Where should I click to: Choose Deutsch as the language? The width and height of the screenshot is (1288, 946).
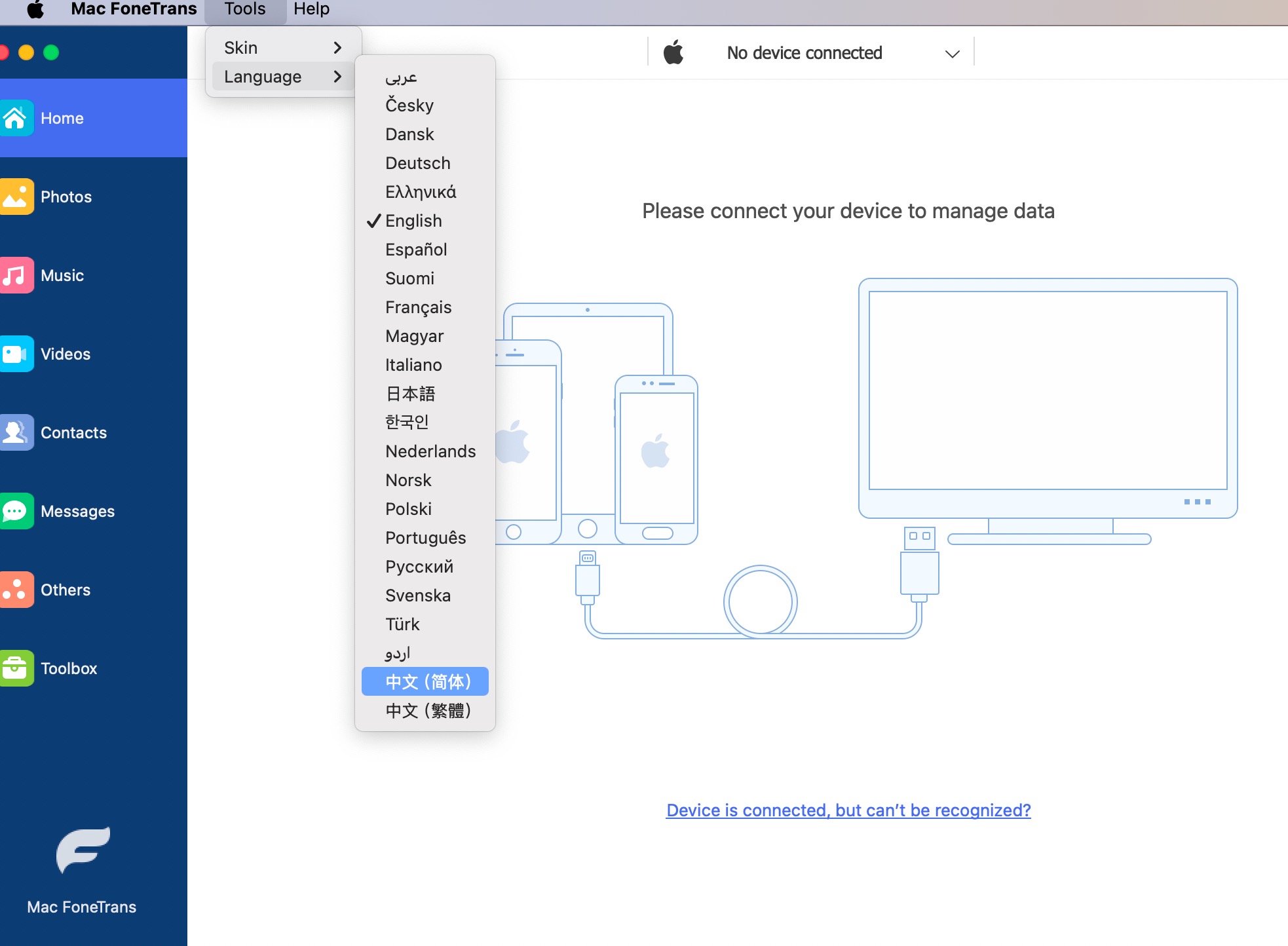[417, 163]
